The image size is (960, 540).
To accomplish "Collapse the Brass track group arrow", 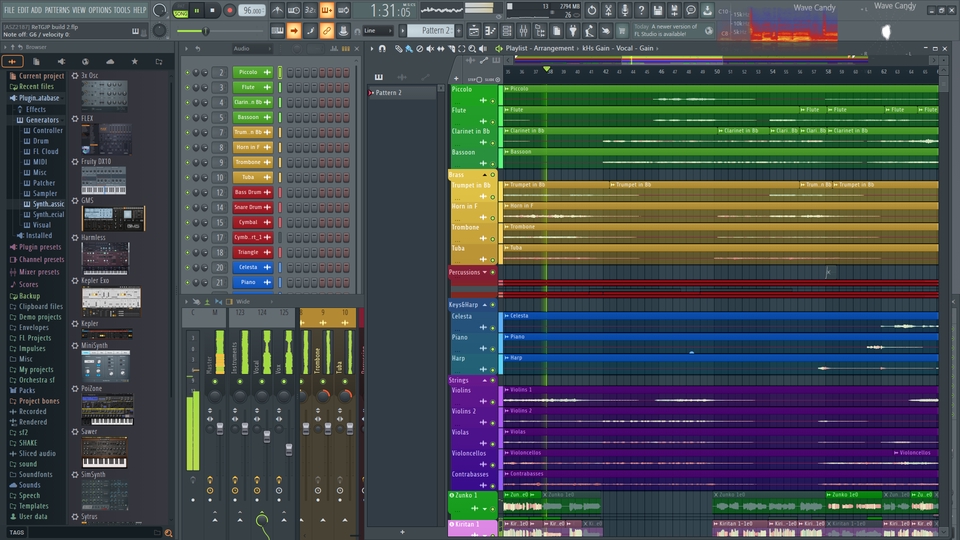I will point(484,175).
